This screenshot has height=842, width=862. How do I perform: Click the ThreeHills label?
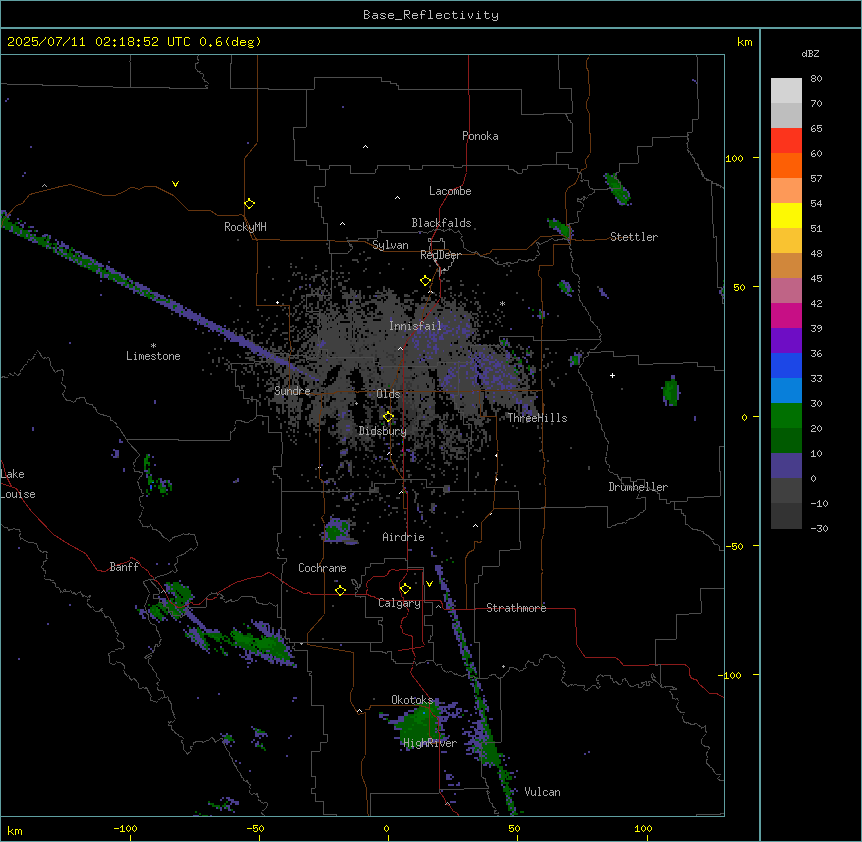point(537,418)
